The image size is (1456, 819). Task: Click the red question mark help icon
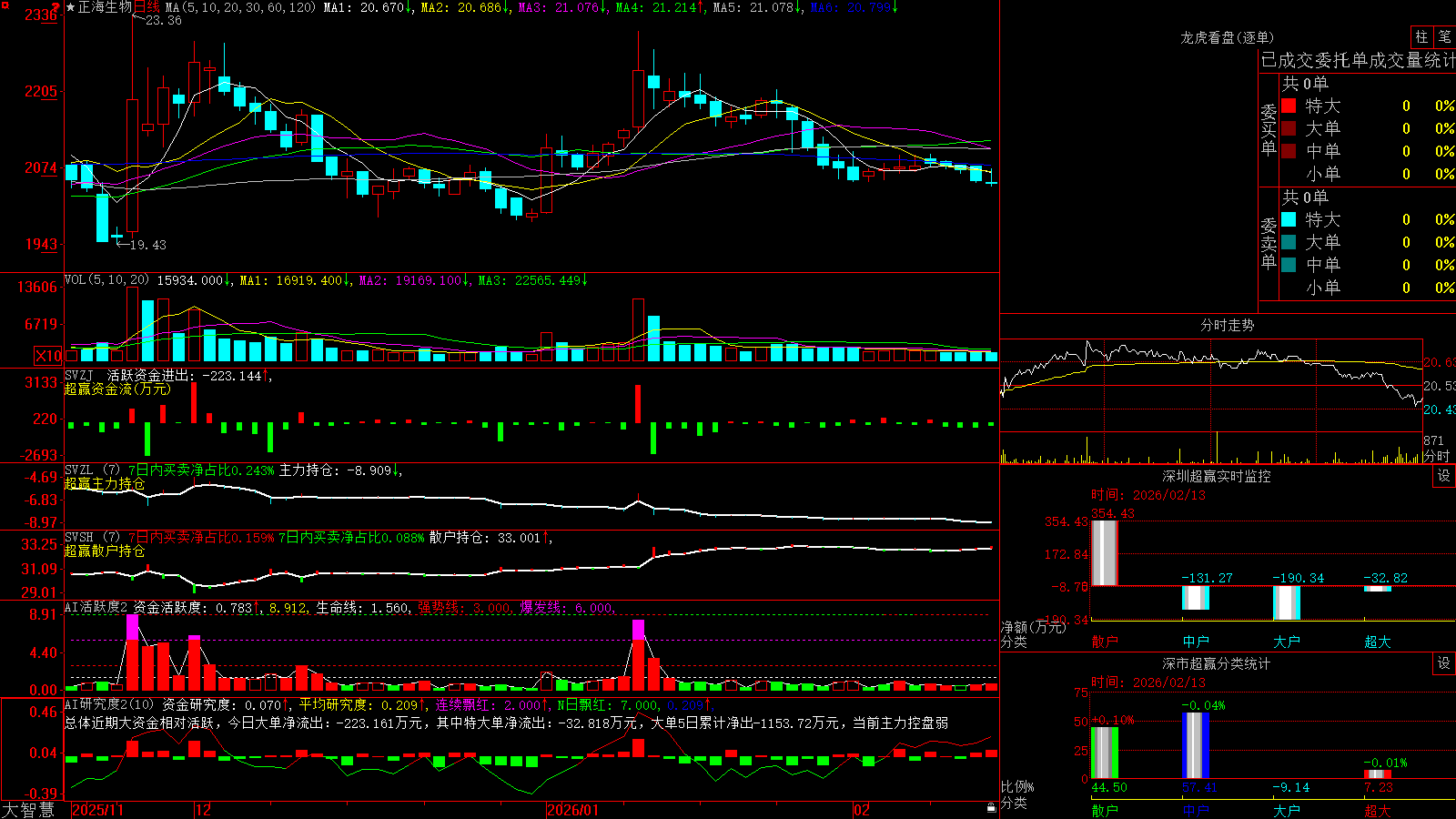click(55, 6)
